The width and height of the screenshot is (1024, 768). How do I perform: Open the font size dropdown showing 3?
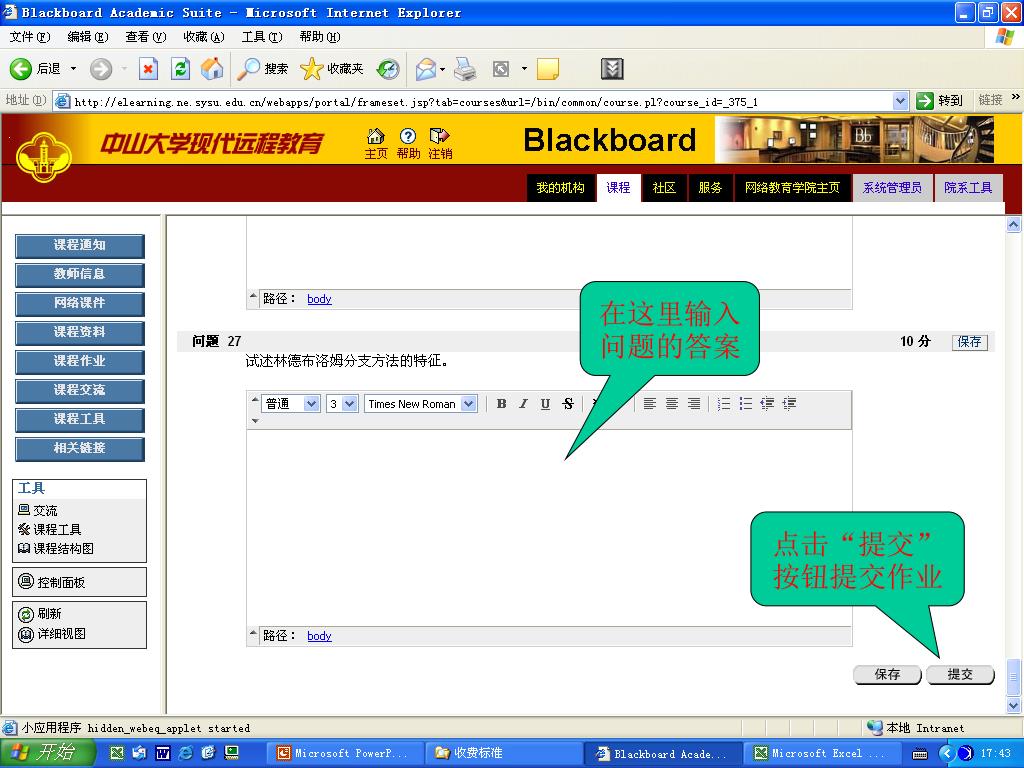(342, 404)
